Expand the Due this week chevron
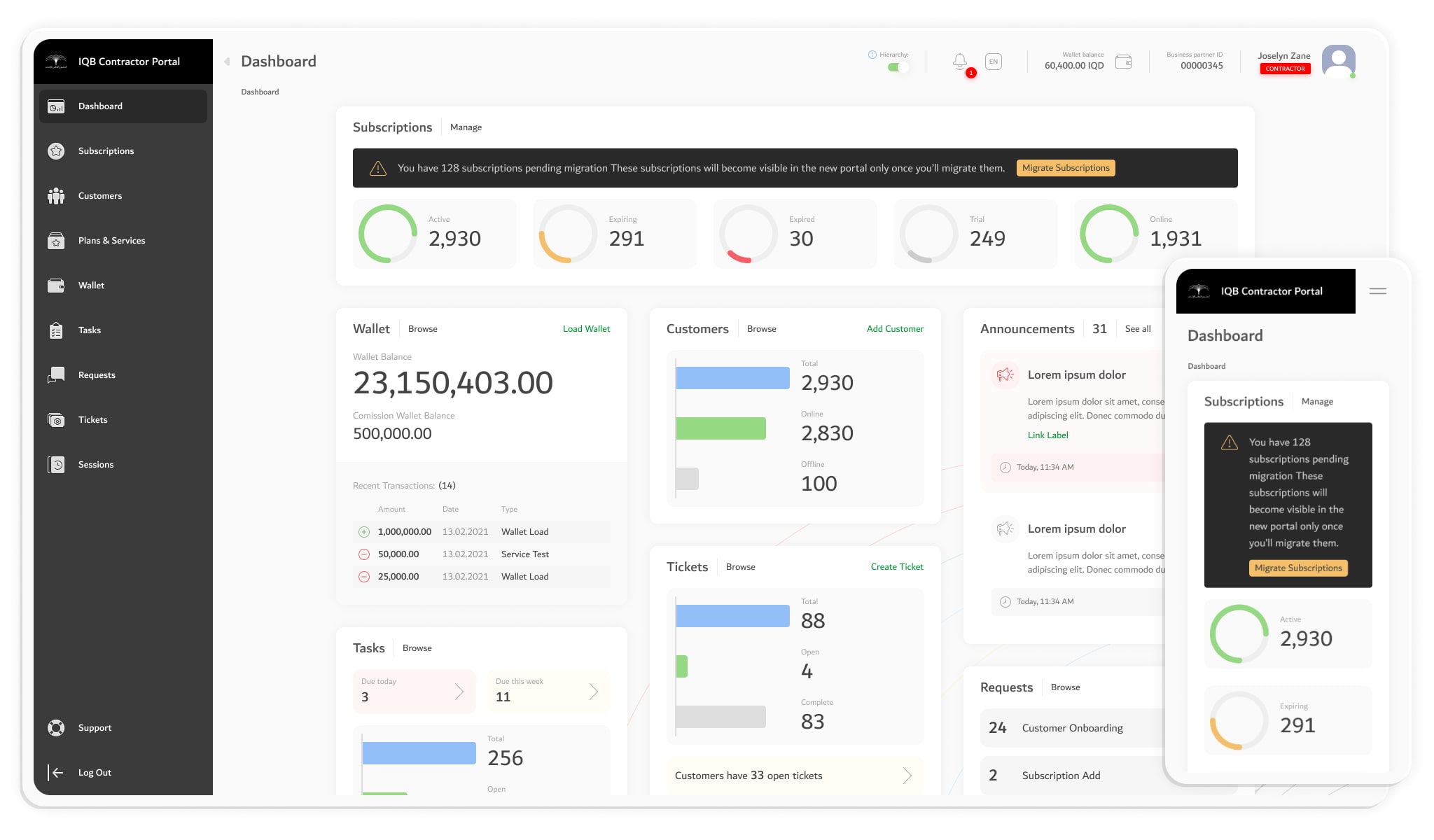1434x840 pixels. click(593, 692)
